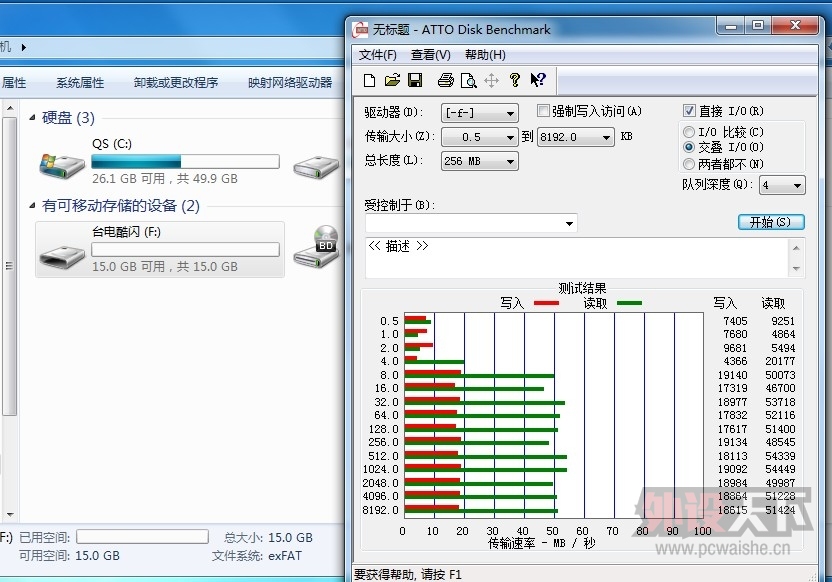Image resolution: width=832 pixels, height=582 pixels.
Task: Click 属性 in Explorer toolbar
Action: [14, 83]
